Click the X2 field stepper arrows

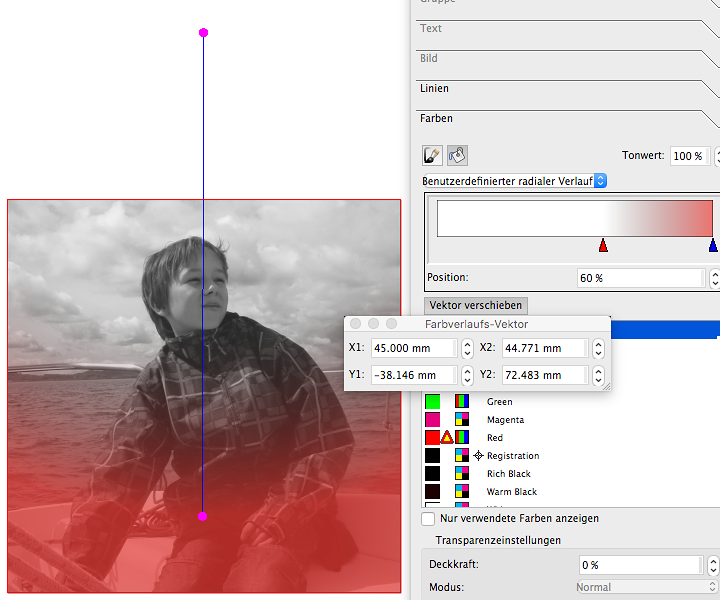tap(598, 349)
